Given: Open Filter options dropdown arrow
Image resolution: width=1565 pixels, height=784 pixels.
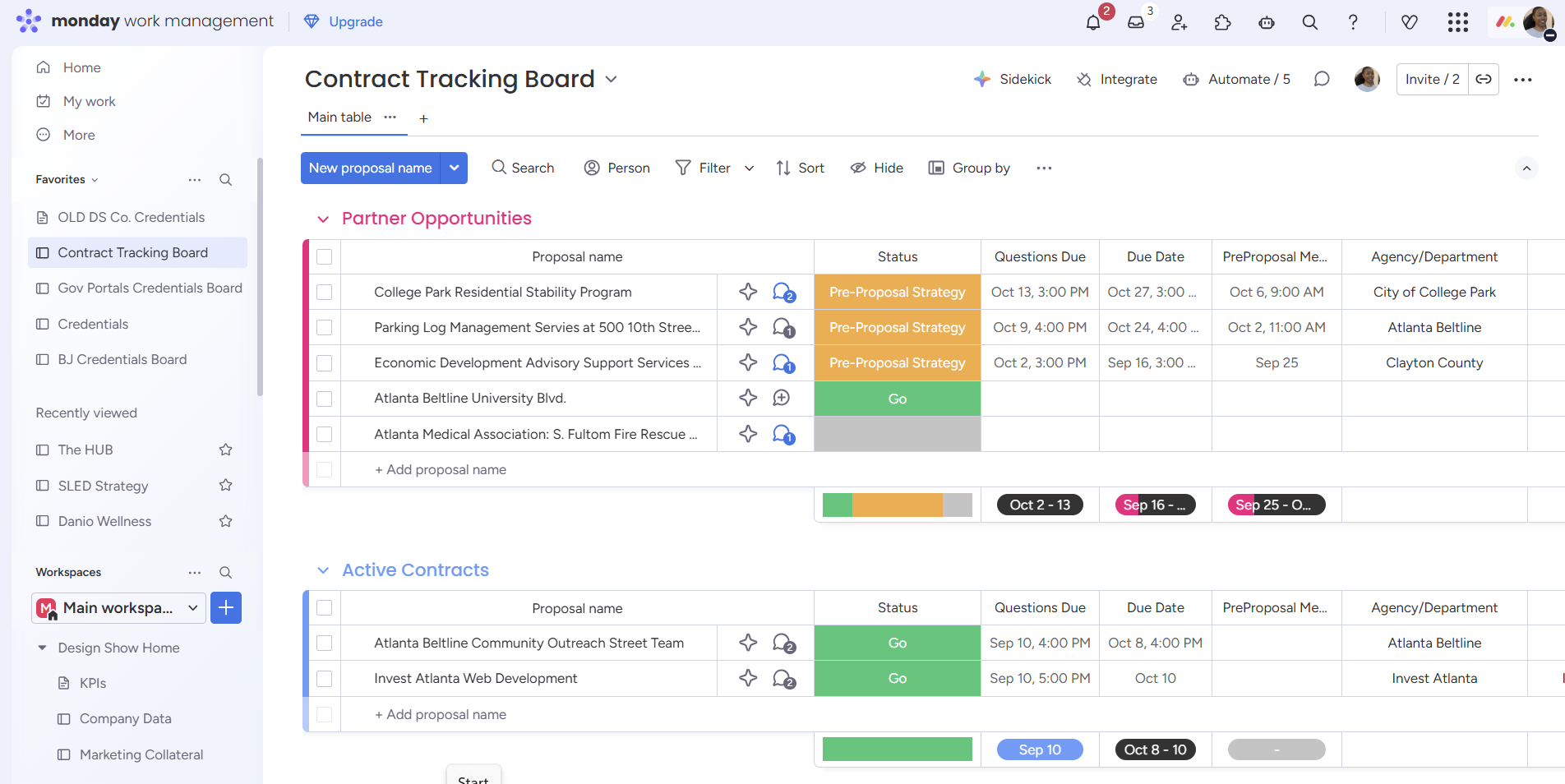Looking at the screenshot, I should click(x=749, y=168).
